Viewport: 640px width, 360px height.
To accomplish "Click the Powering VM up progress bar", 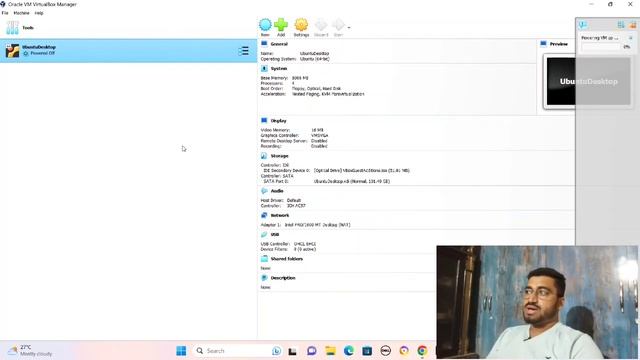I will click(x=601, y=47).
